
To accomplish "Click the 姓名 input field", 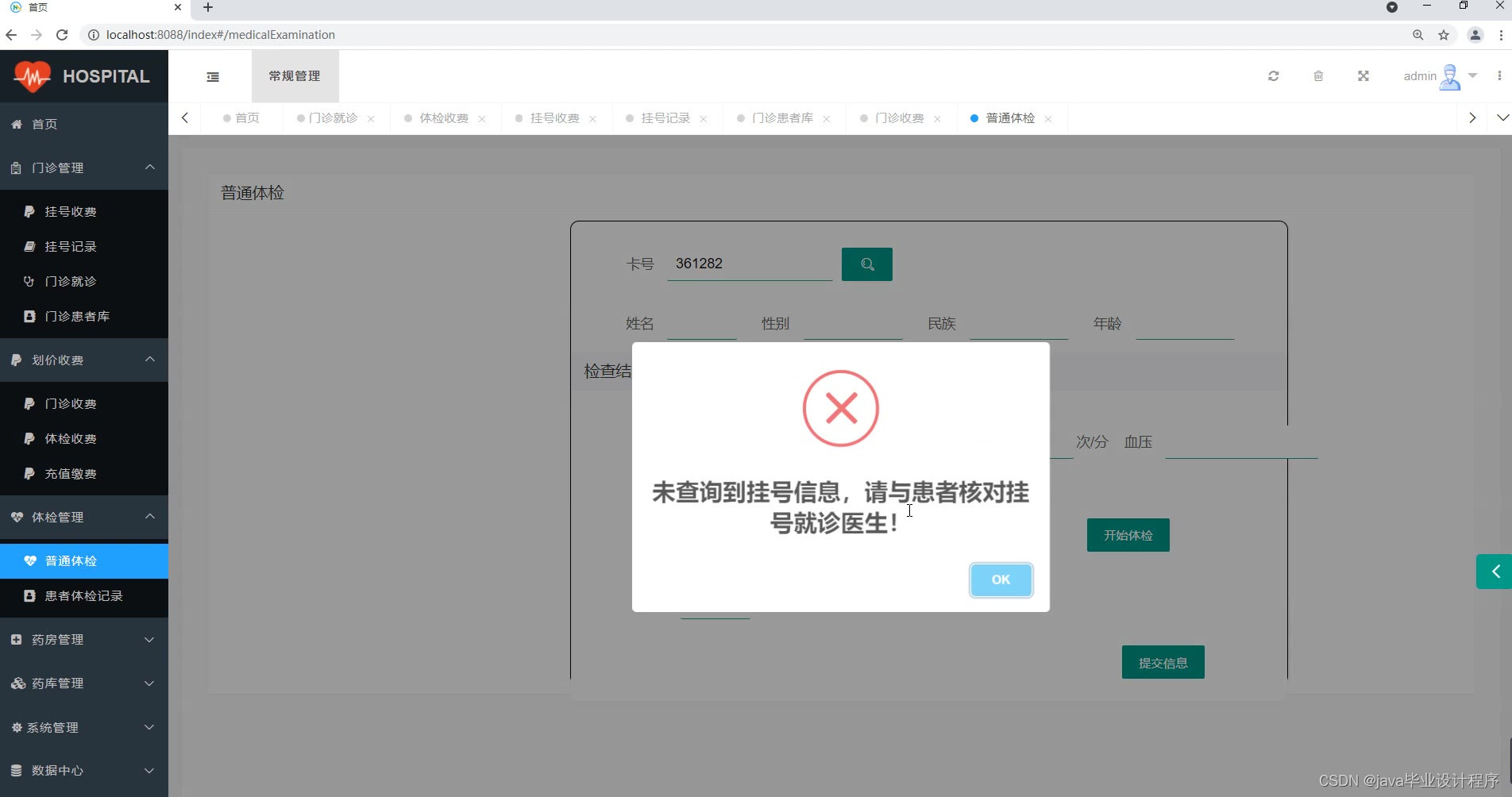I will (x=702, y=324).
